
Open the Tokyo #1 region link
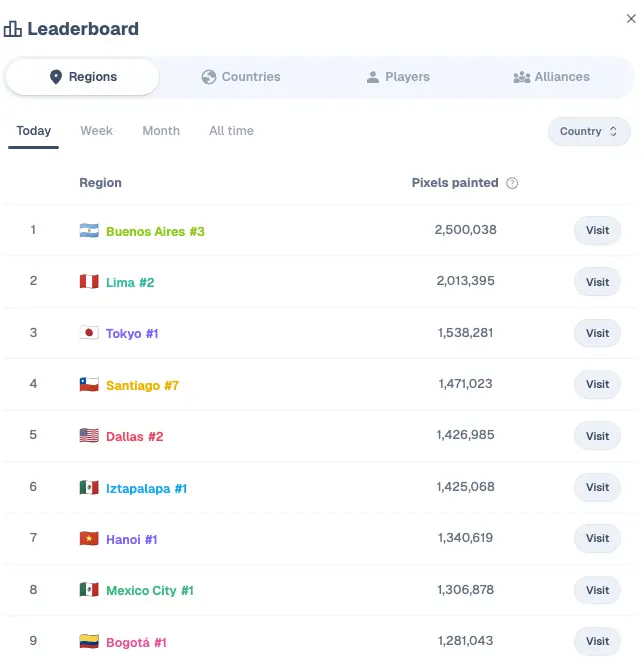(132, 334)
